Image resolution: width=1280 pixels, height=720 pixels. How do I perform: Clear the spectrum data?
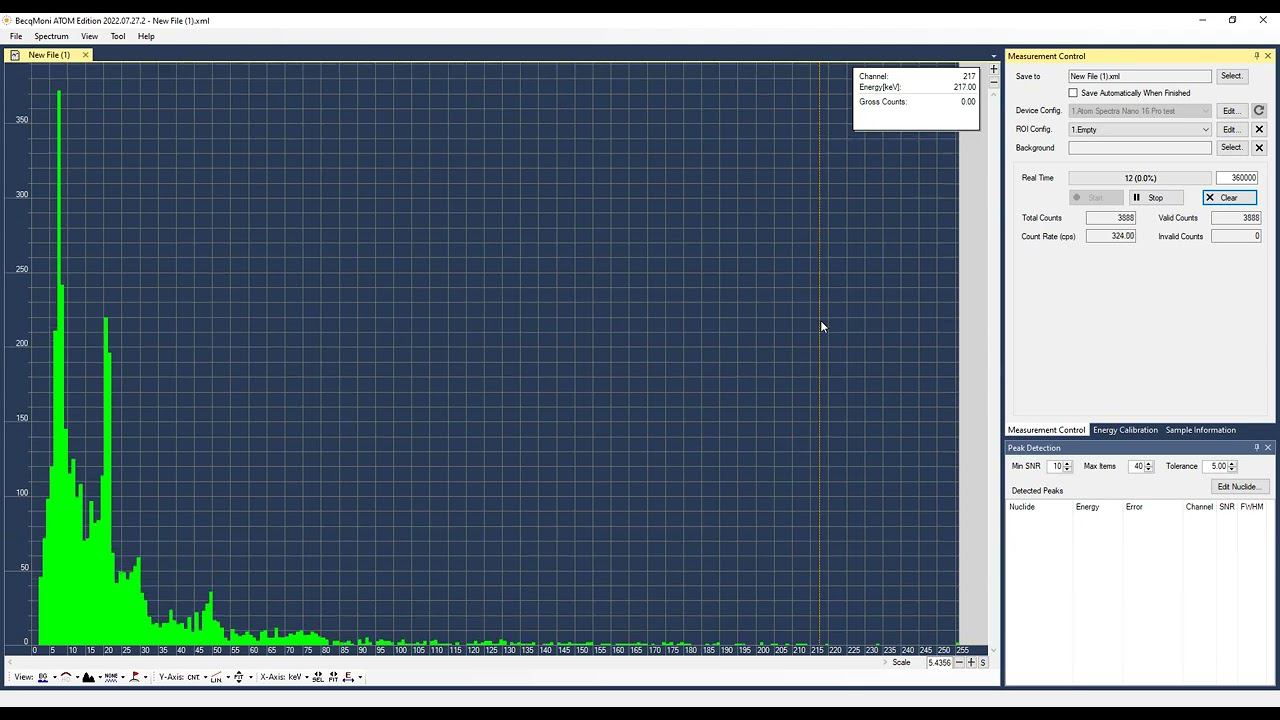pyautogui.click(x=1229, y=198)
